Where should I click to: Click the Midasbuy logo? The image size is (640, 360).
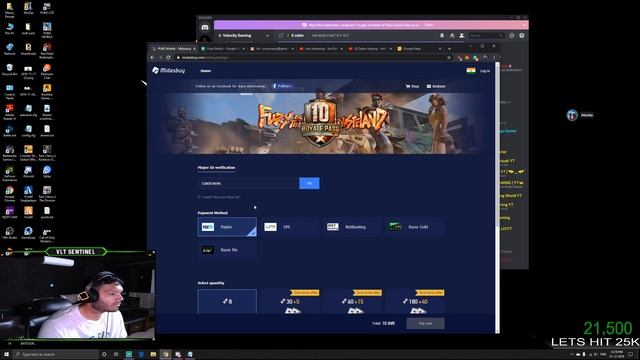click(169, 71)
